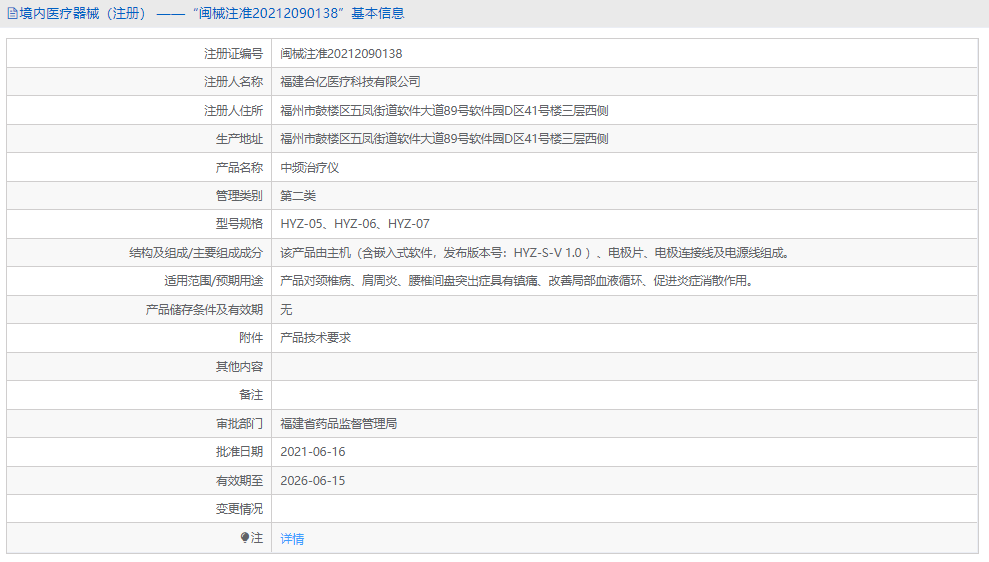Viewport: 989px width, 562px height.
Task: Click the intended use text starting 产品对颈椎病
Action: coord(518,281)
